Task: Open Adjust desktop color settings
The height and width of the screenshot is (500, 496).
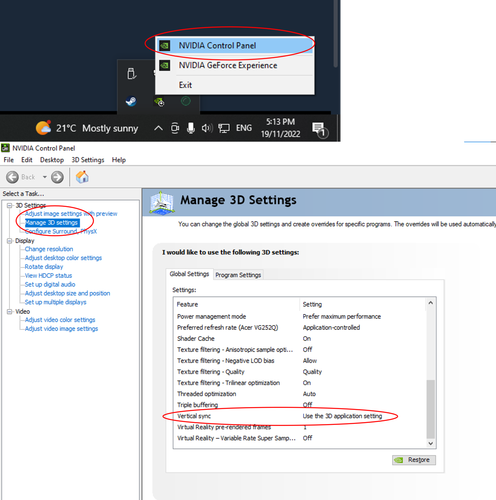Action: coord(63,258)
